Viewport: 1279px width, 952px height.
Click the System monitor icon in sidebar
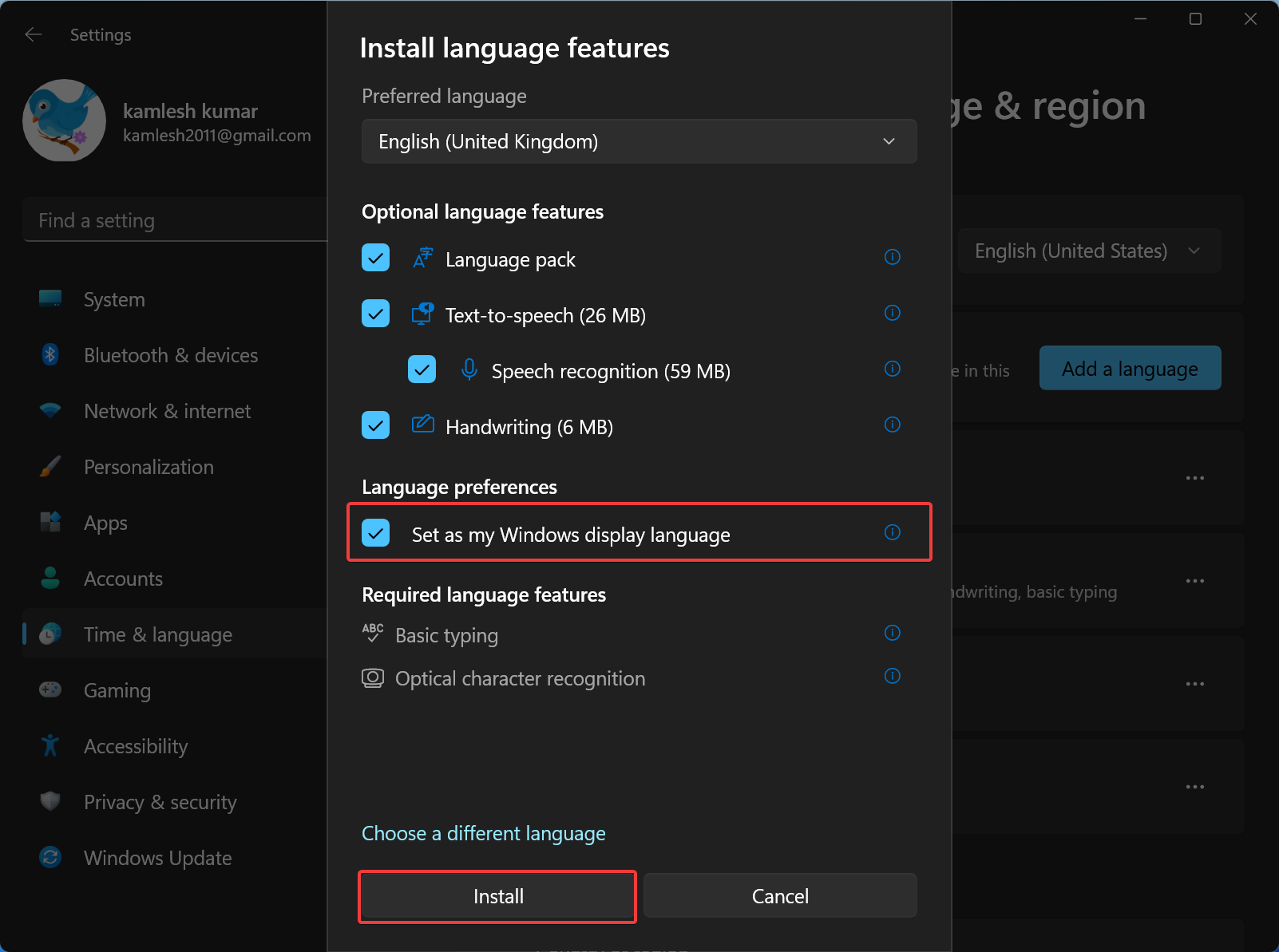pos(50,299)
